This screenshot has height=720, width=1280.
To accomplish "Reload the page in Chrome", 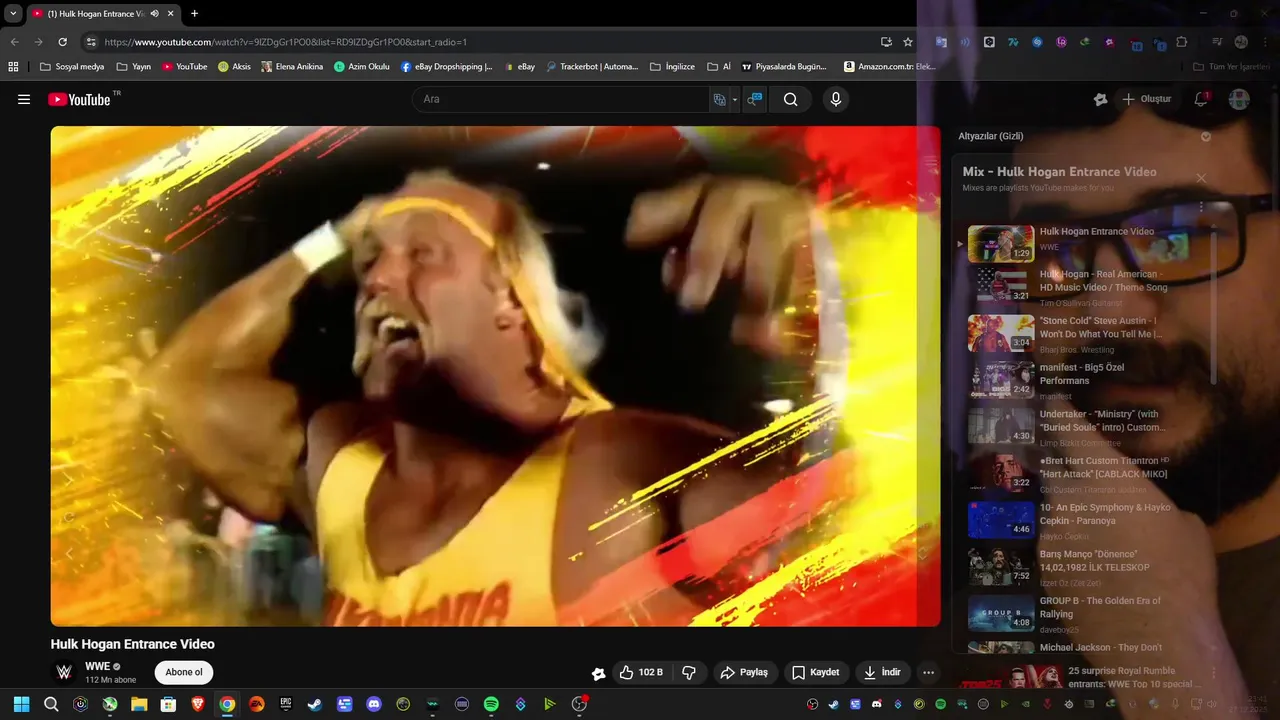I will coord(62,42).
